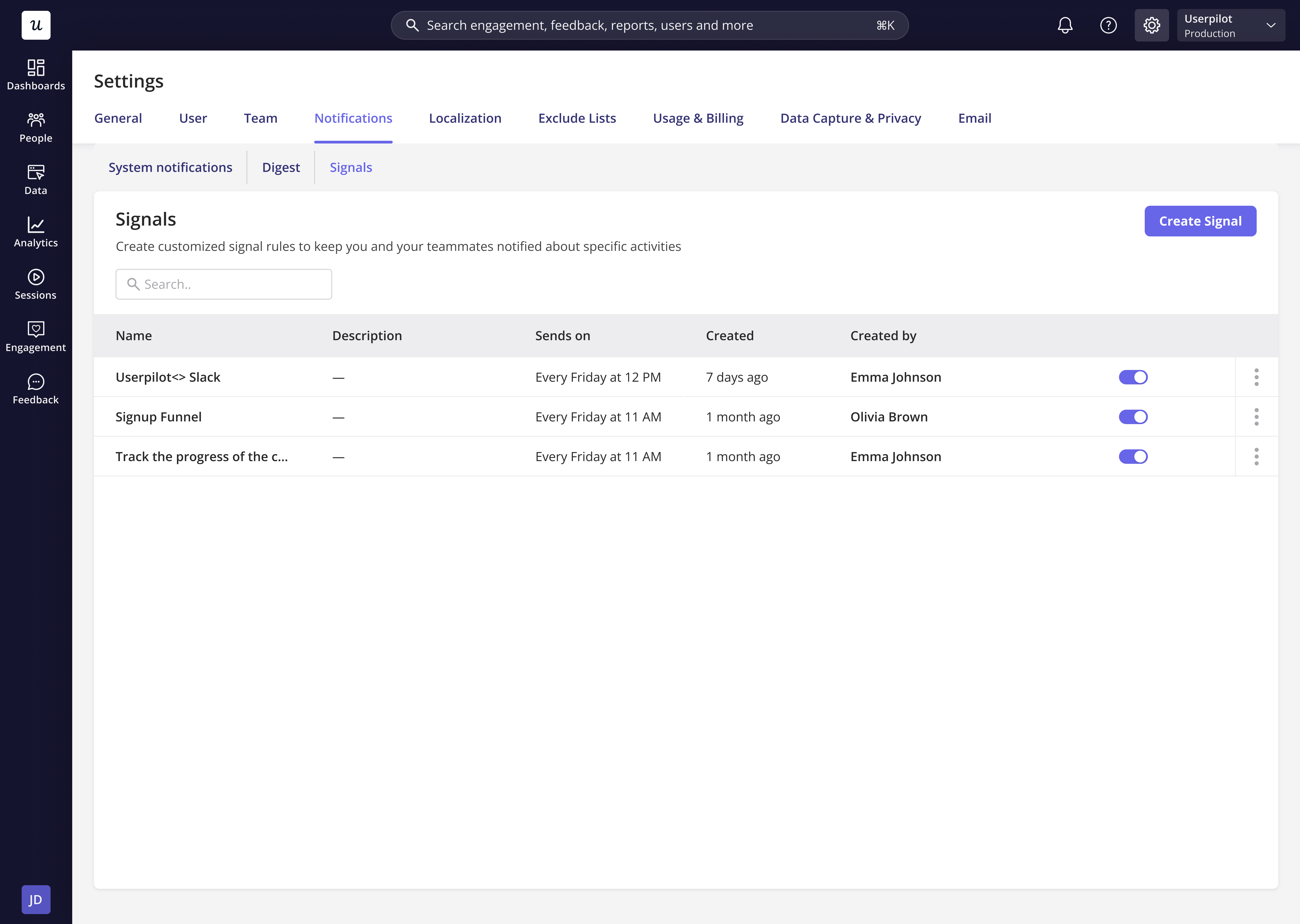The width and height of the screenshot is (1300, 924).
Task: Open the Dashboards sidebar icon
Action: 36,74
